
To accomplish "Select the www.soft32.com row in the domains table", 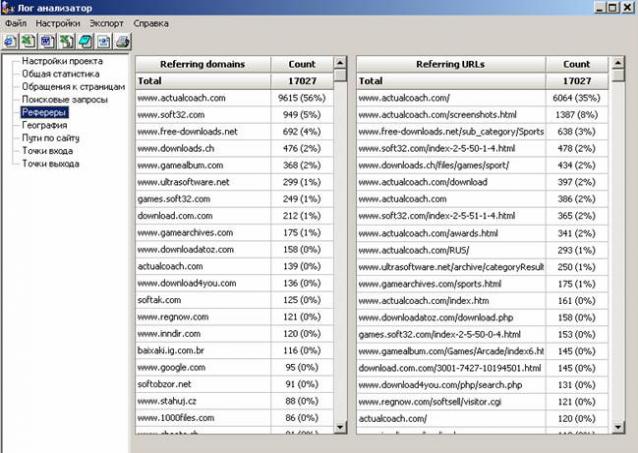I will (203, 115).
